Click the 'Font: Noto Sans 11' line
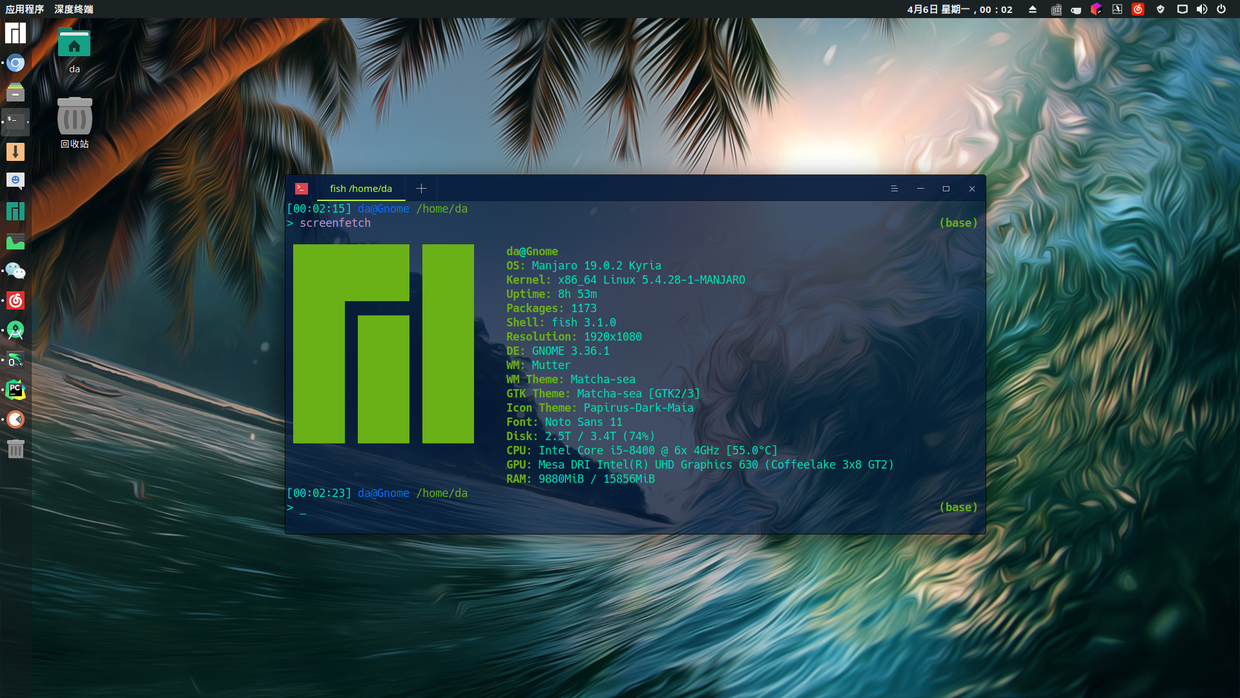The image size is (1240, 698). 565,422
